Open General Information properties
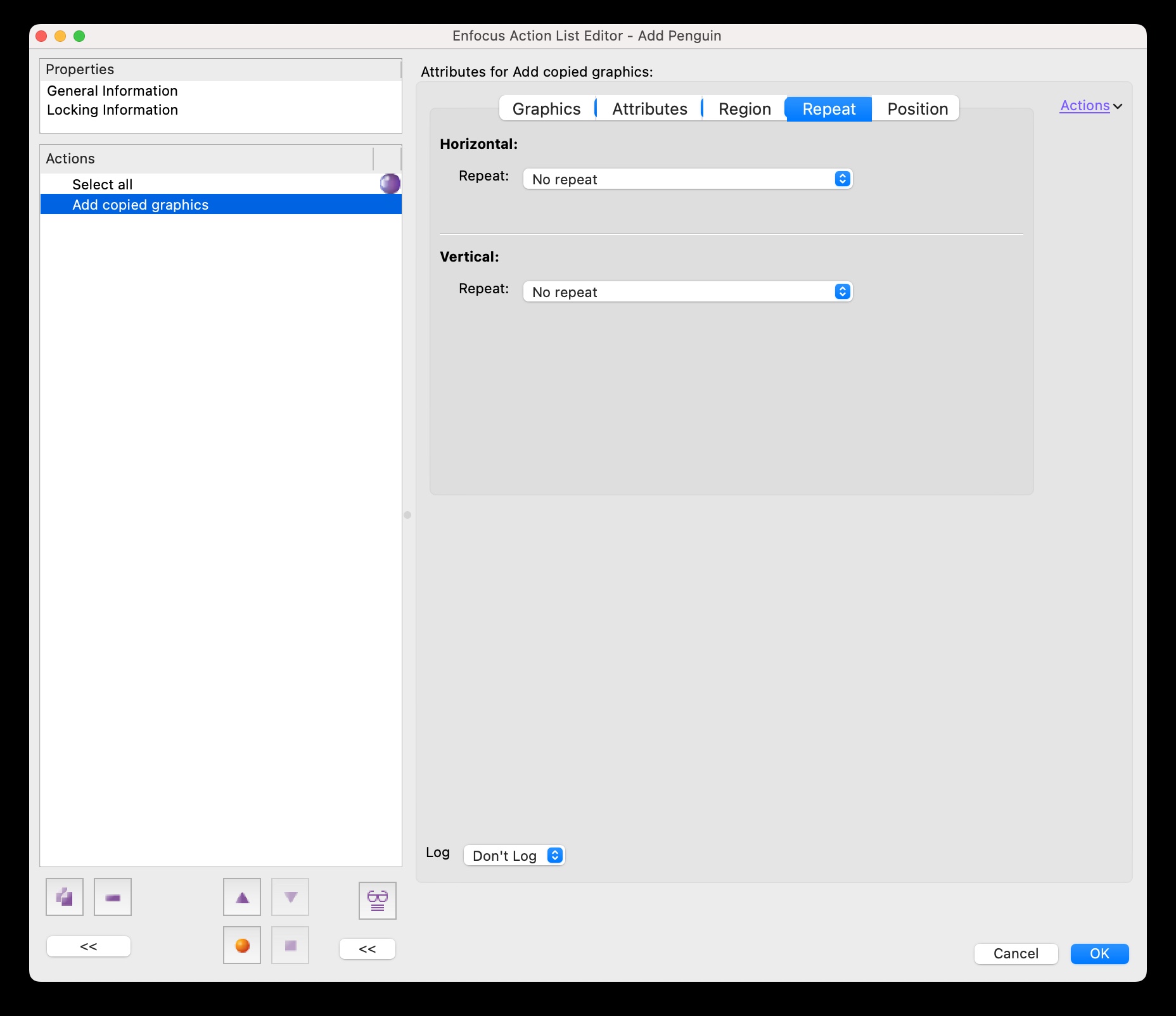The image size is (1176, 1016). coord(112,91)
